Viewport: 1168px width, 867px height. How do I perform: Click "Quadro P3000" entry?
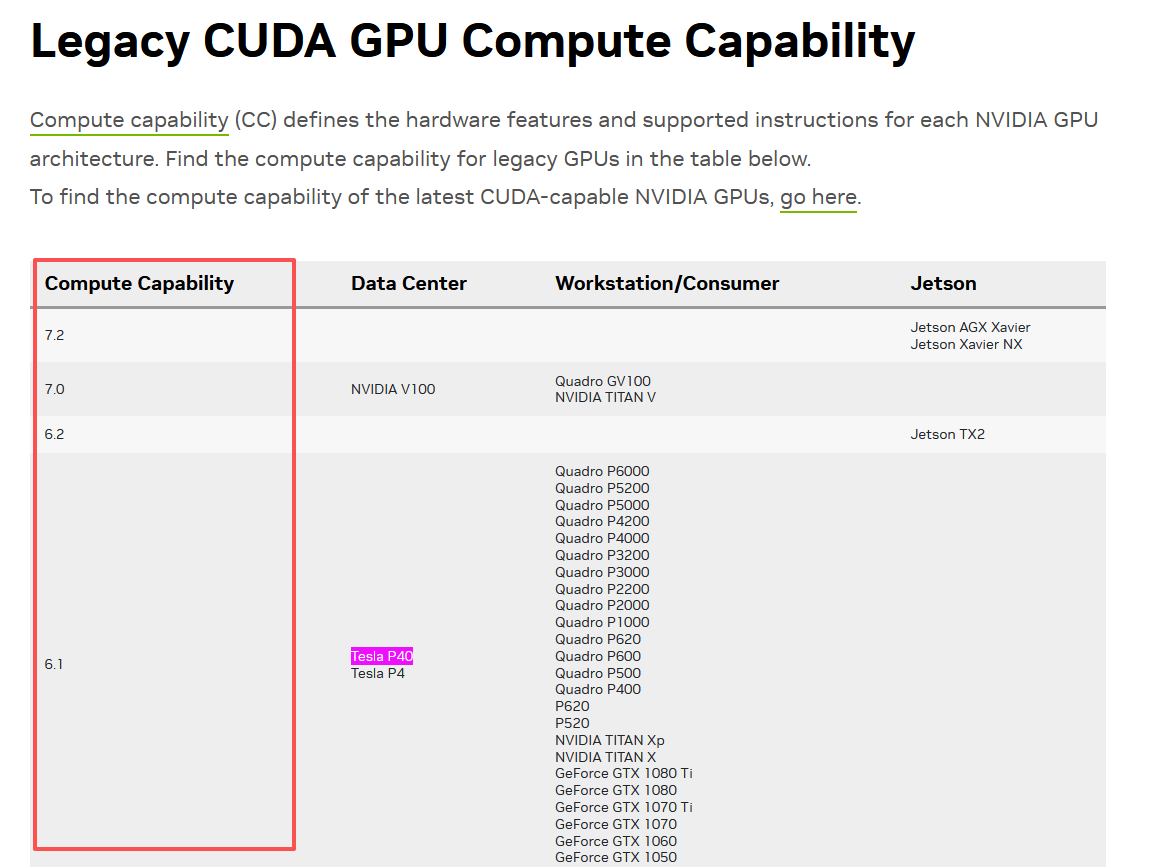pyautogui.click(x=602, y=572)
